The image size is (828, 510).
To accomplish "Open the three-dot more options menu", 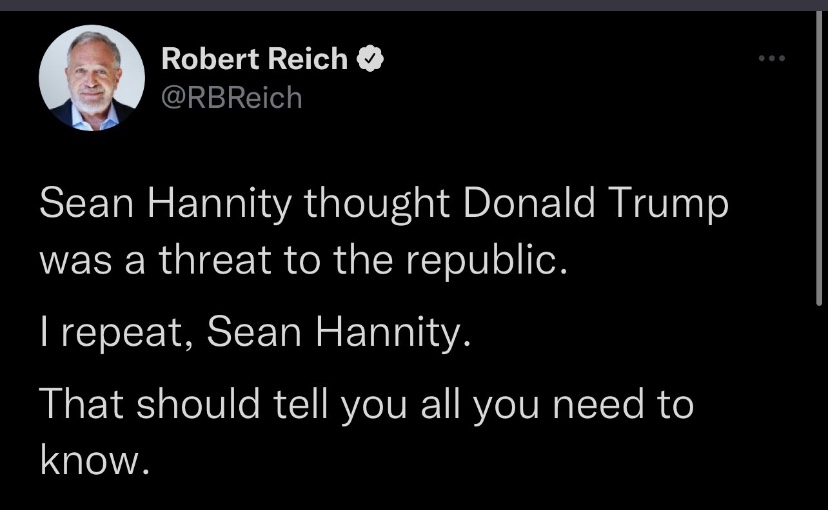I will 772,59.
